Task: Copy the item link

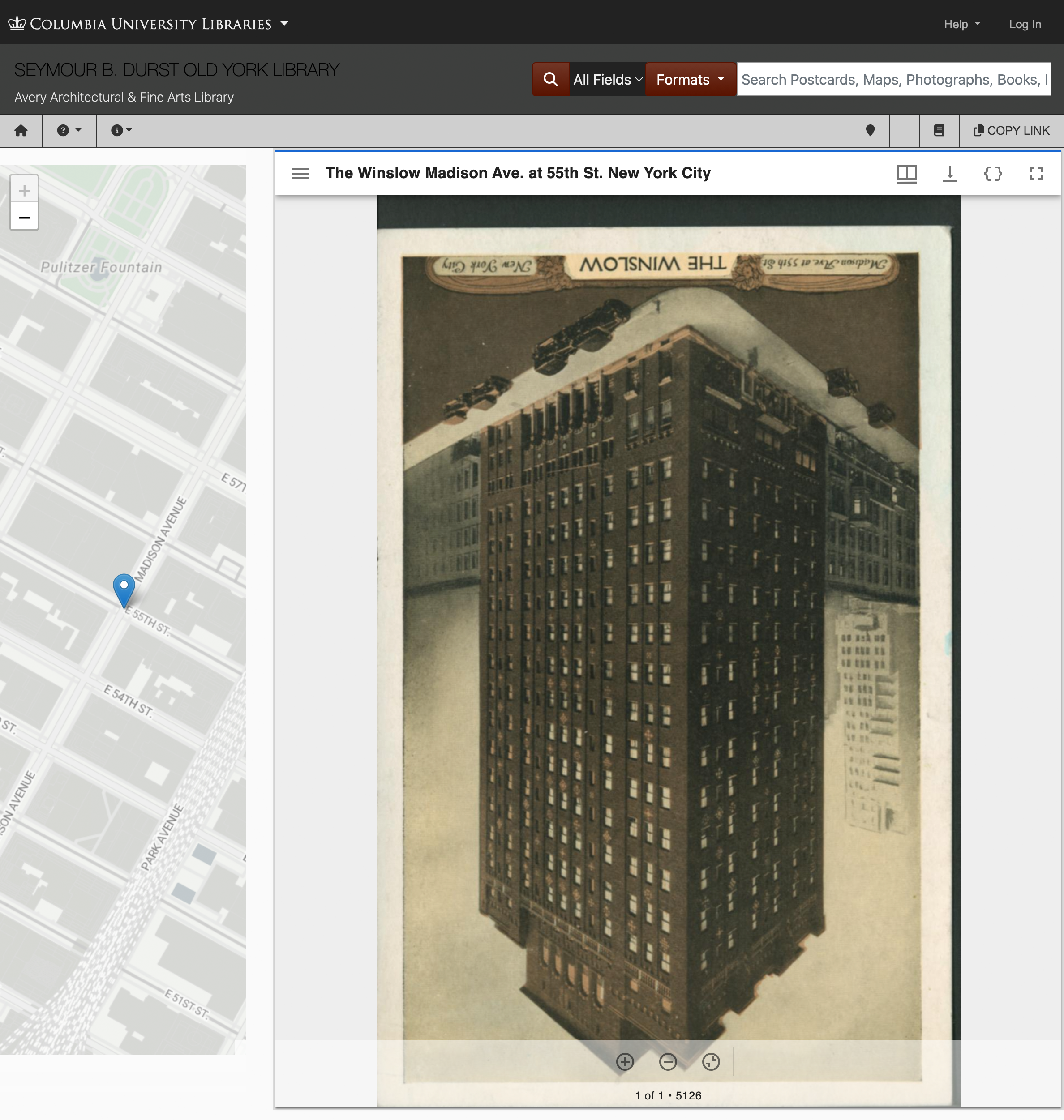Action: point(1011,130)
